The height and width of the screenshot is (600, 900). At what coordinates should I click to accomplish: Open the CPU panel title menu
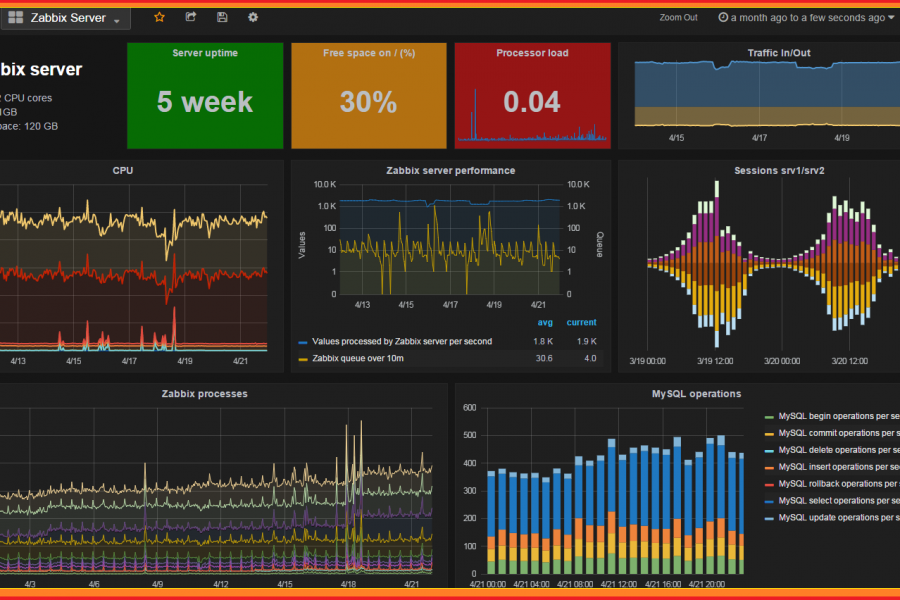123,171
